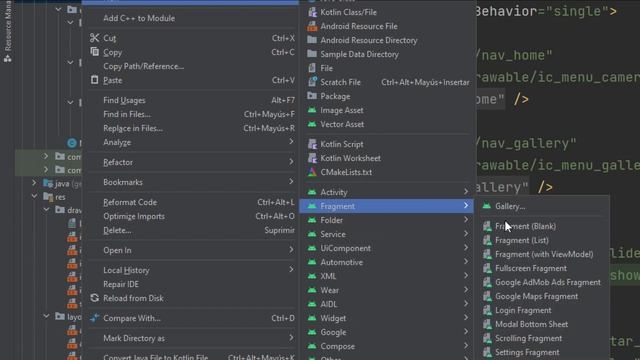Open the Folder submenu
This screenshot has width=640, height=360.
click(387, 220)
